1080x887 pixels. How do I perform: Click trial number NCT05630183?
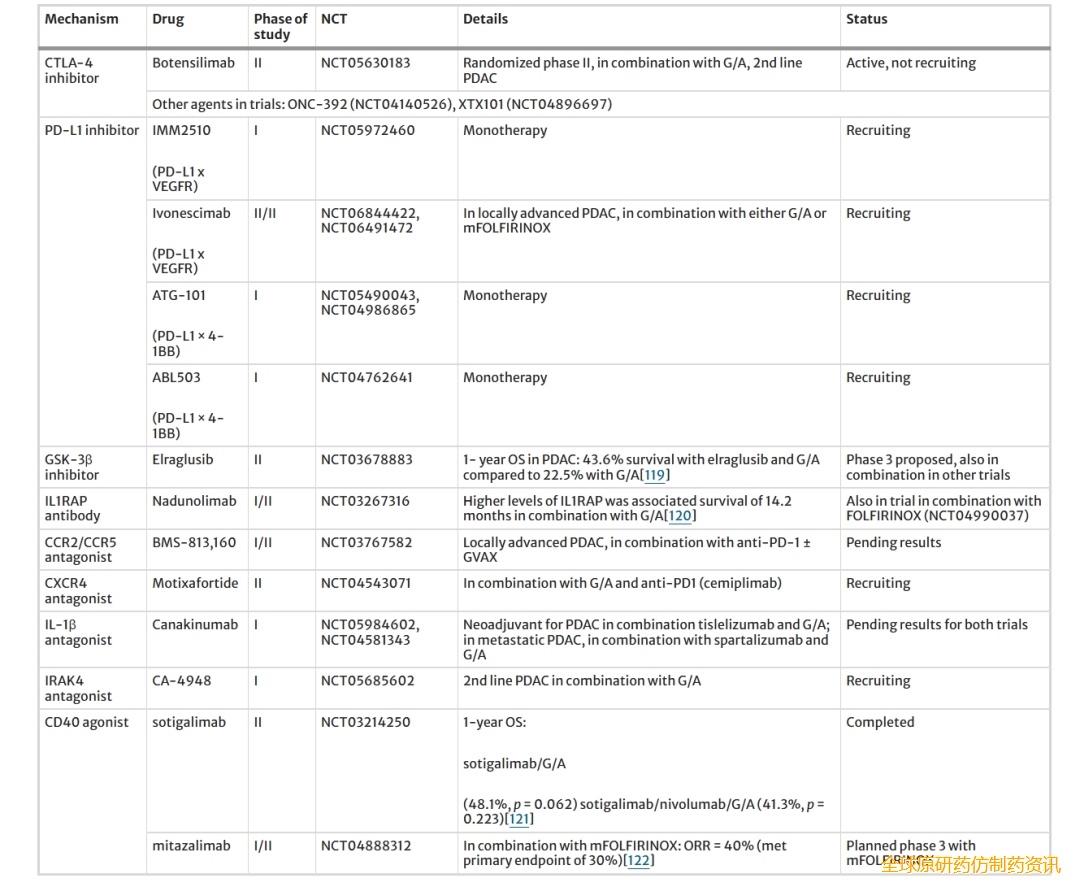tap(366, 63)
